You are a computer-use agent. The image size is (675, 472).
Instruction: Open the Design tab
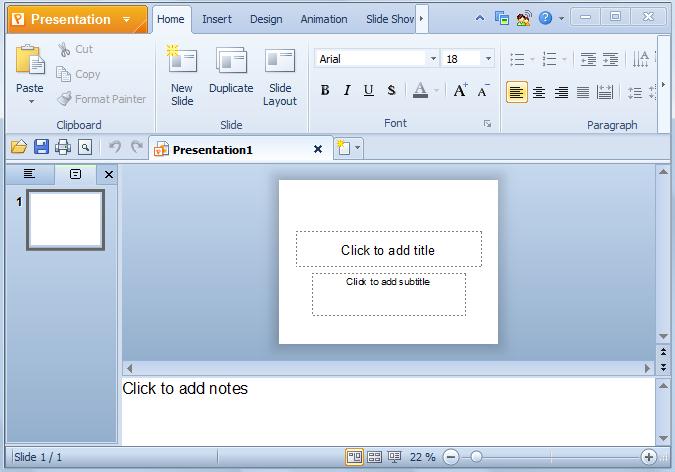(x=266, y=19)
